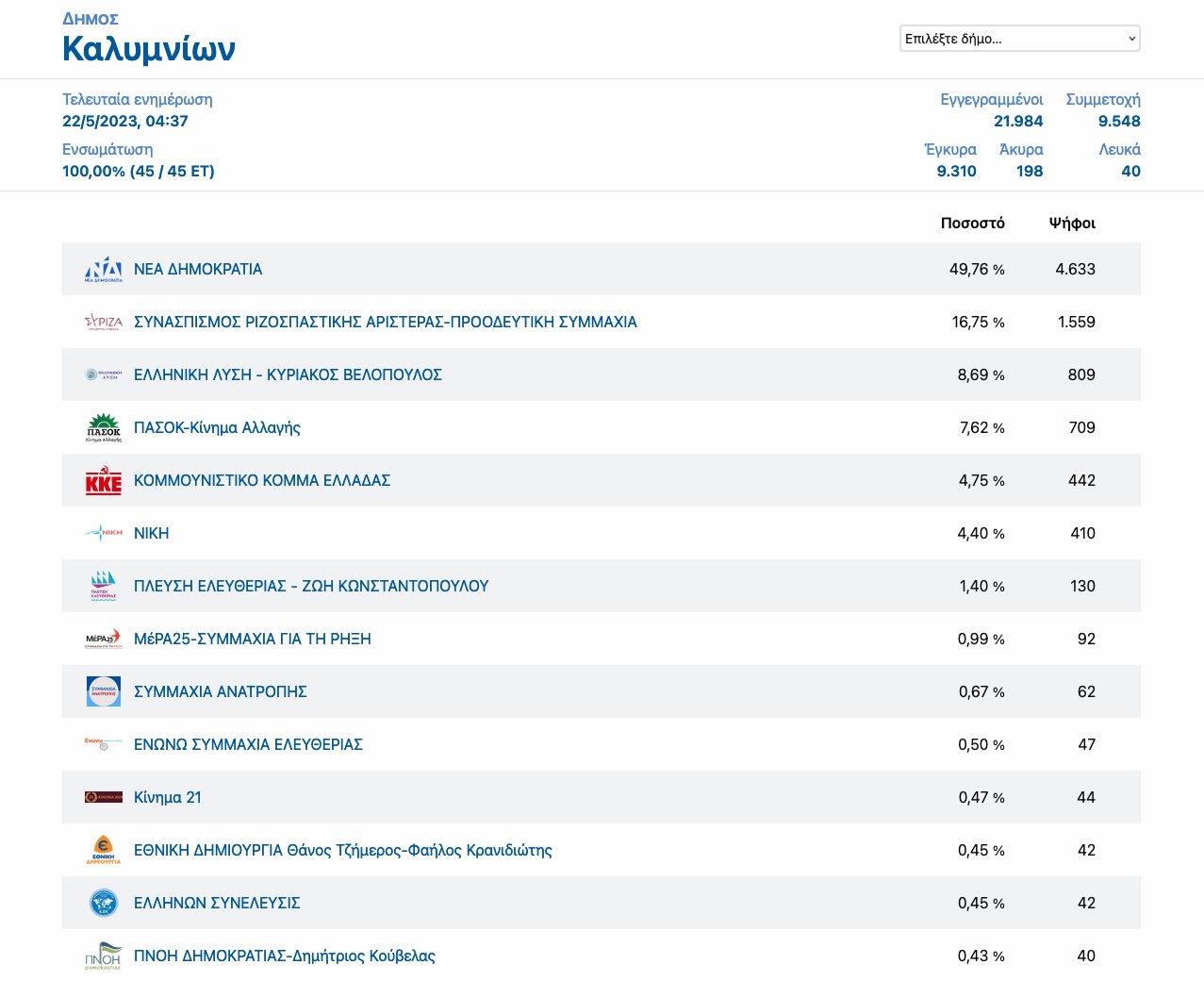Viewport: 1204px width, 981px height.
Task: Open the ΝΙΚΗ party link
Action: click(x=152, y=533)
